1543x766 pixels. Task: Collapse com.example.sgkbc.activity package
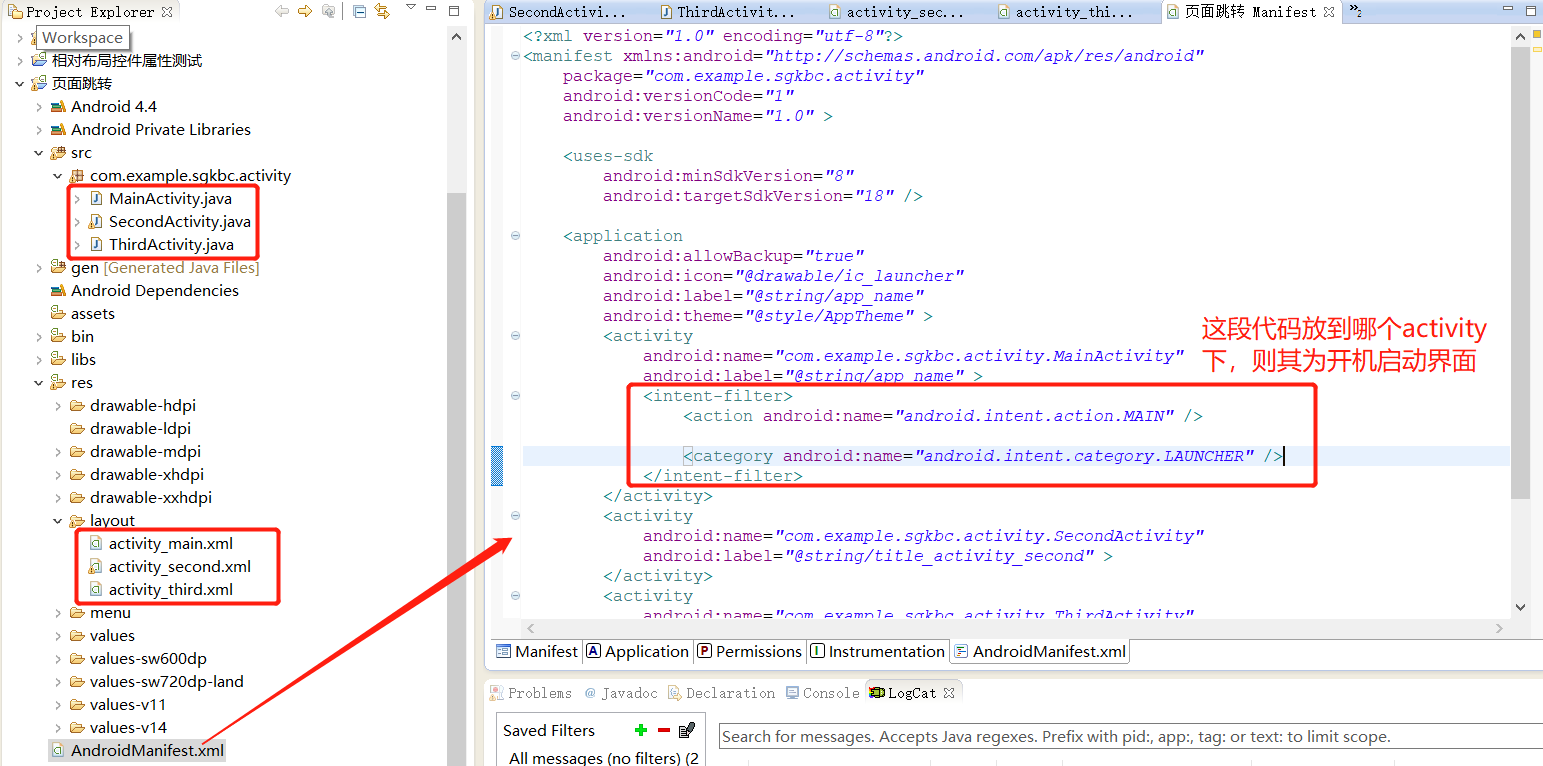[58, 175]
